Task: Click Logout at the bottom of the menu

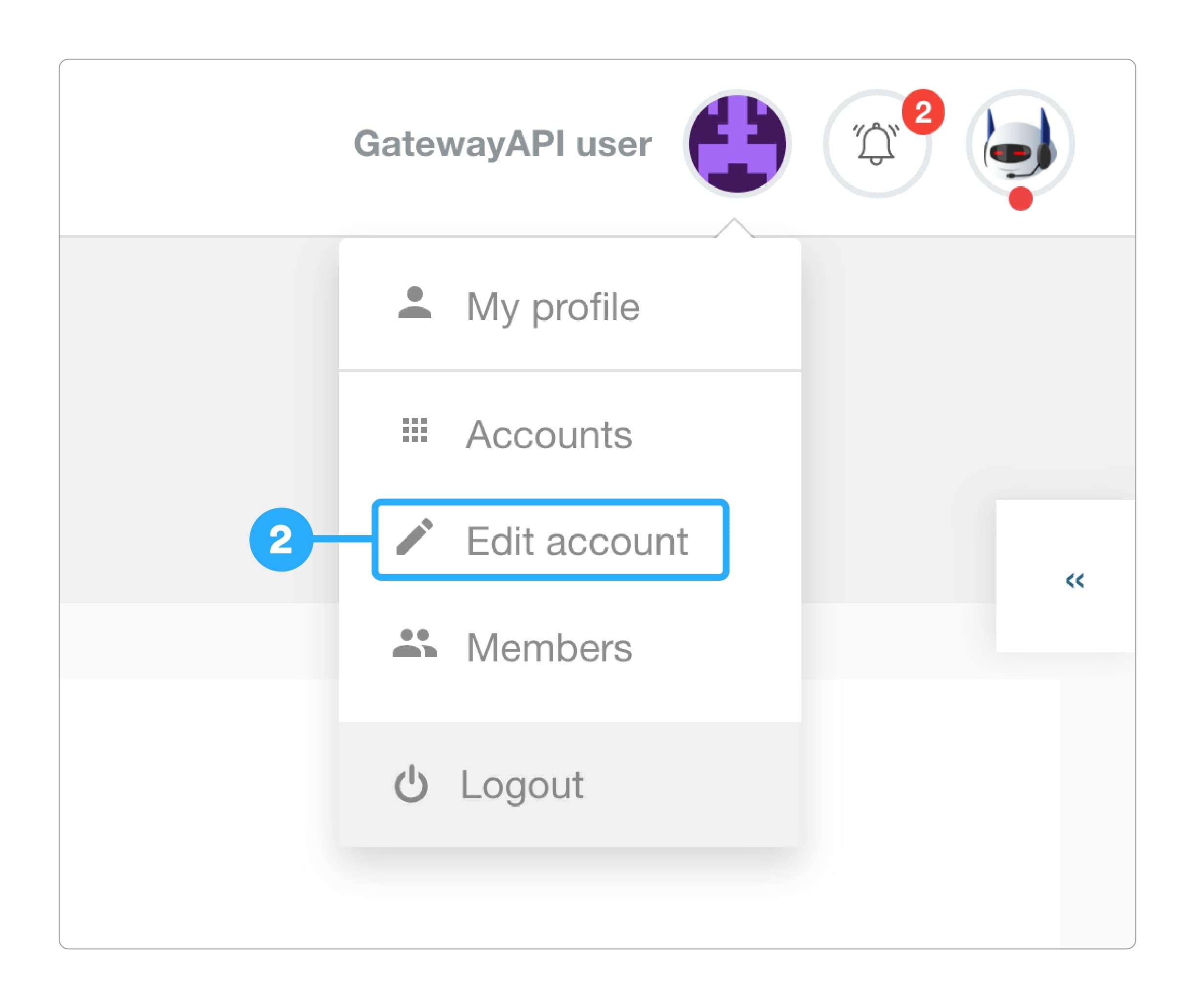Action: coord(521,784)
